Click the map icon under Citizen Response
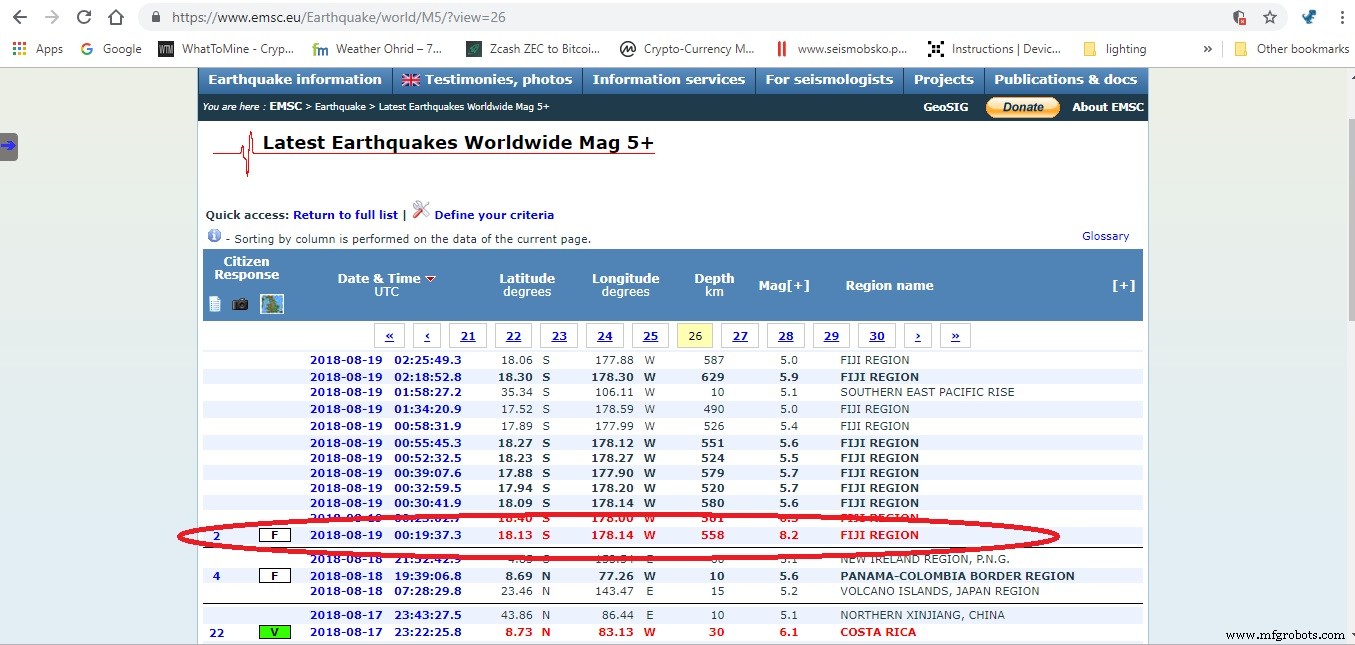1355x645 pixels. (x=272, y=304)
